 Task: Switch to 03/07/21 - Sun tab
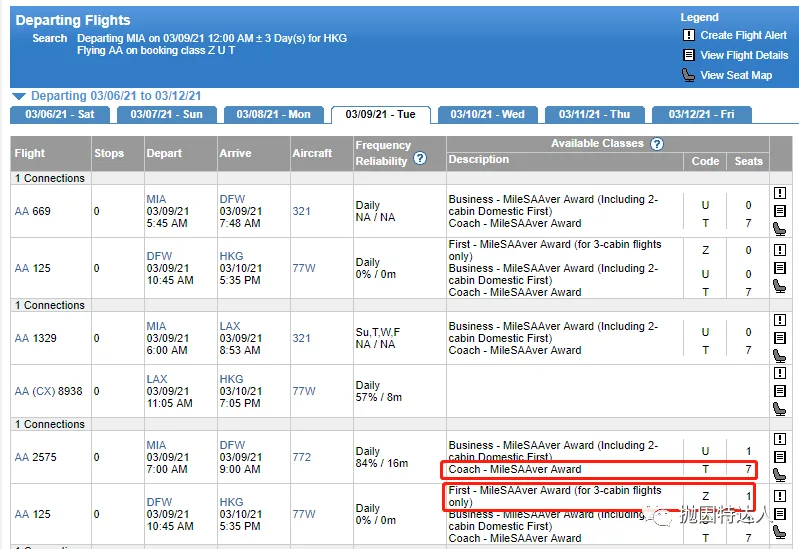coord(167,114)
